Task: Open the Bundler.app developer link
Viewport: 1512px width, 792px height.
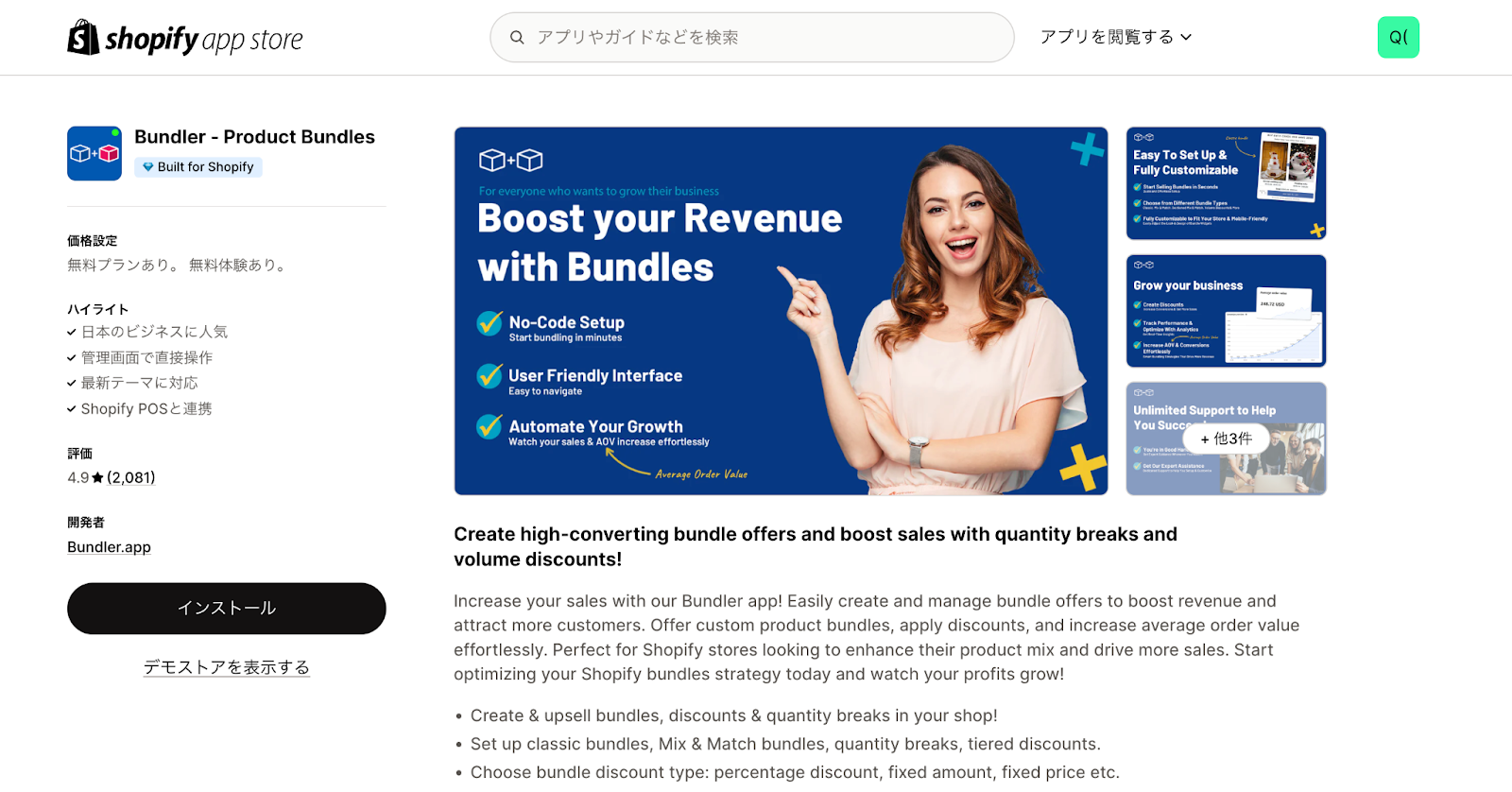Action: [109, 547]
